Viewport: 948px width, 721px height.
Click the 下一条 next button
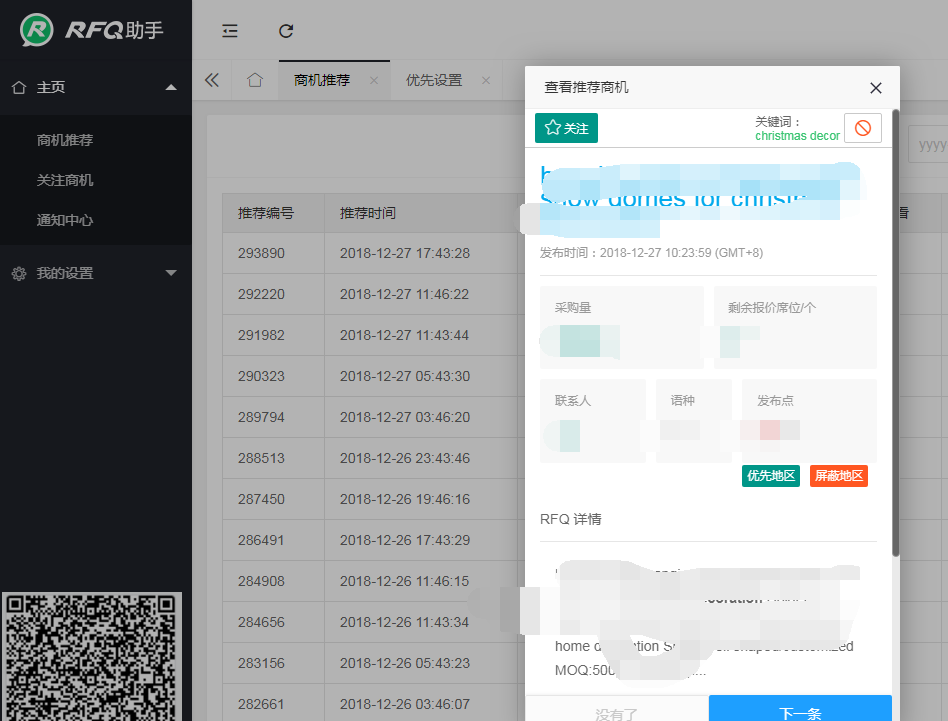(x=800, y=712)
